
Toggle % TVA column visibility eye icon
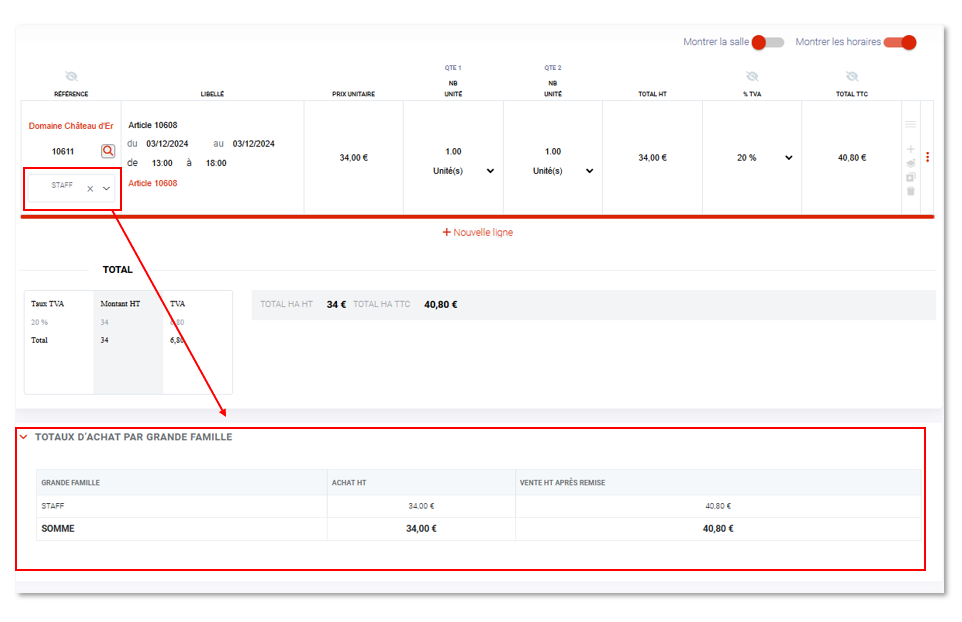point(752,76)
